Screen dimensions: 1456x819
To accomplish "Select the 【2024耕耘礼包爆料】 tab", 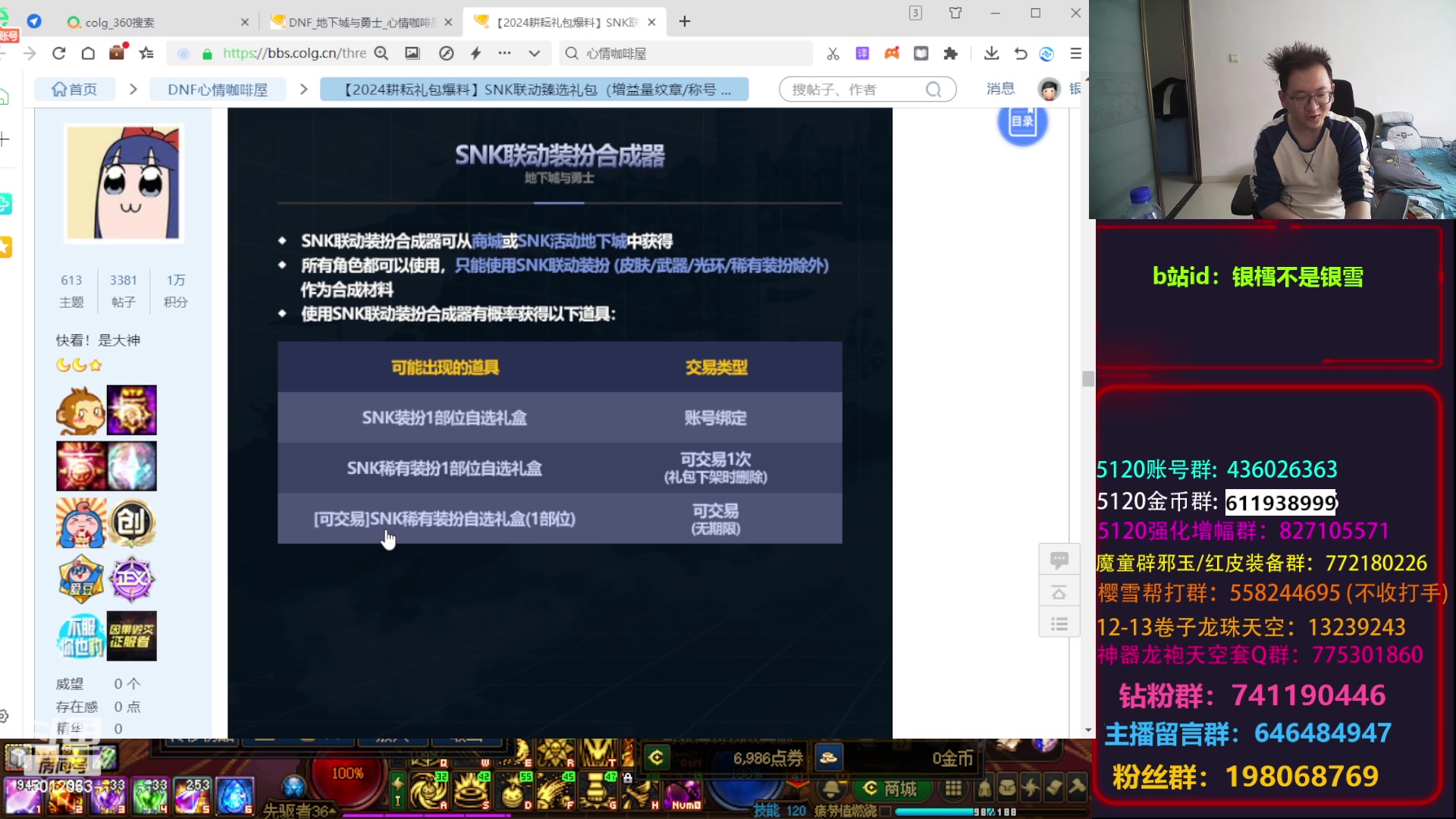I will (x=565, y=22).
